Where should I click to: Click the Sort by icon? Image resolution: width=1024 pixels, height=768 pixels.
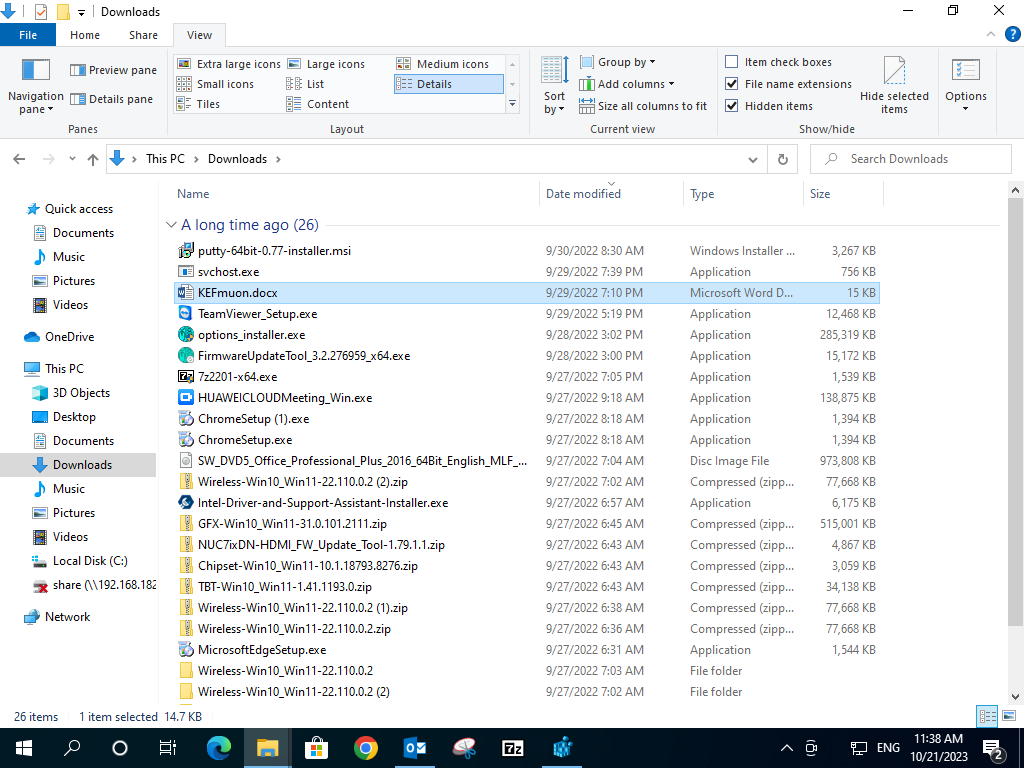554,72
